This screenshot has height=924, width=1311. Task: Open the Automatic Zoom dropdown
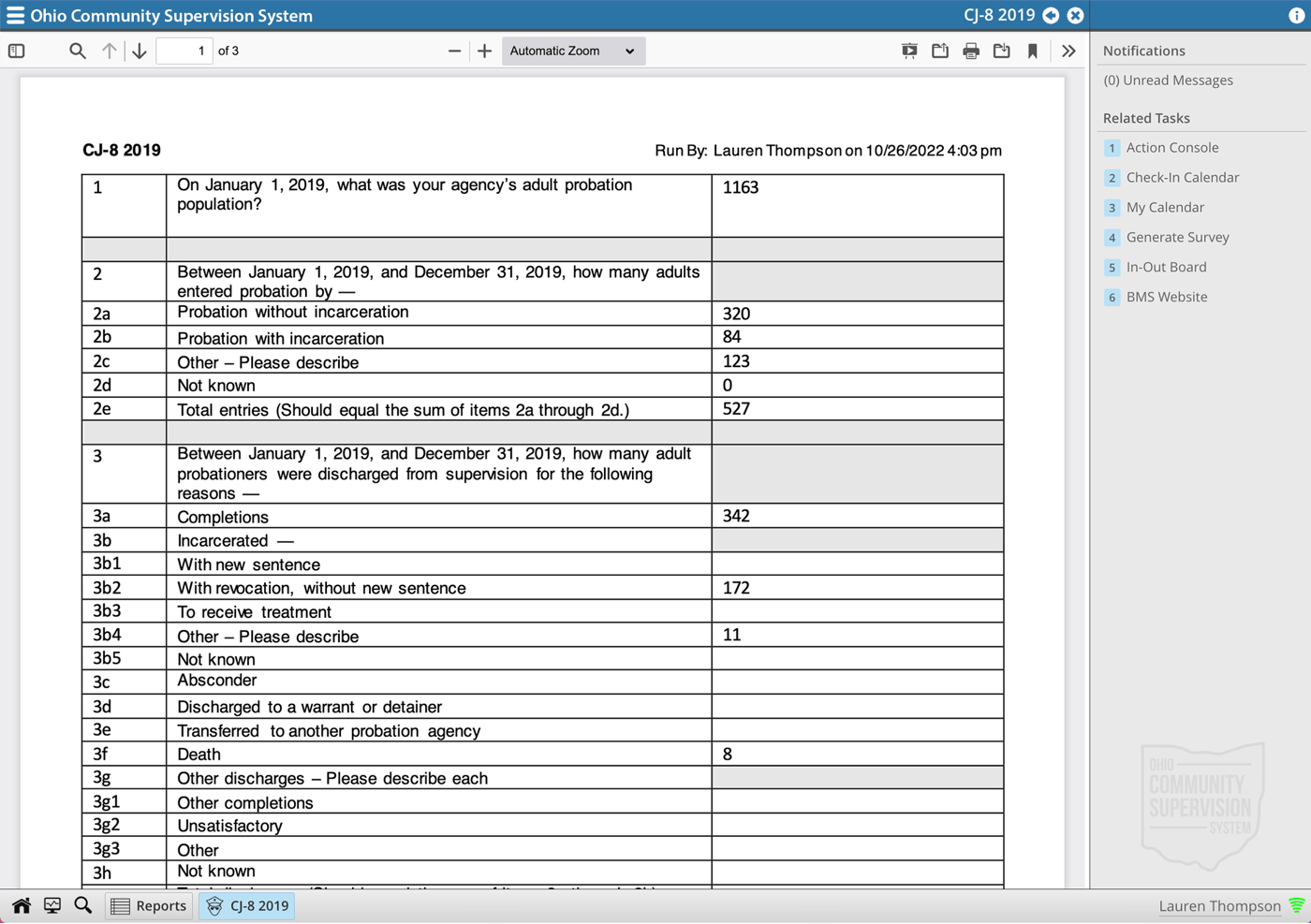click(572, 51)
